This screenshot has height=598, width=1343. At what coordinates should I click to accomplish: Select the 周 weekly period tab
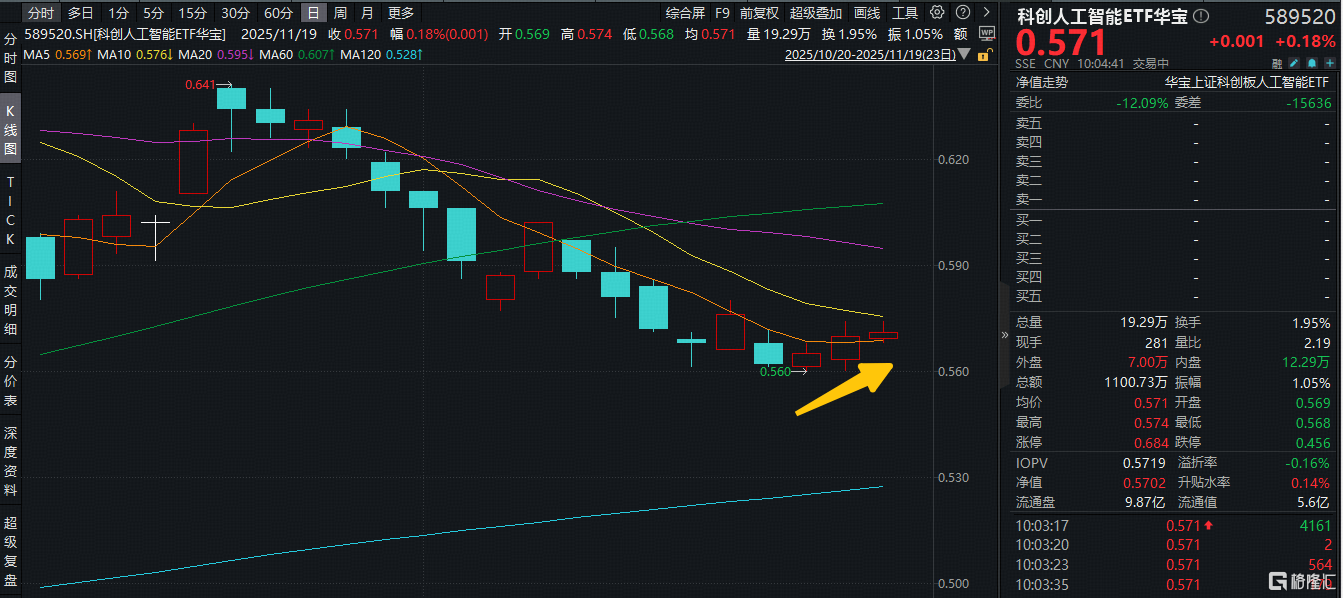click(x=341, y=13)
